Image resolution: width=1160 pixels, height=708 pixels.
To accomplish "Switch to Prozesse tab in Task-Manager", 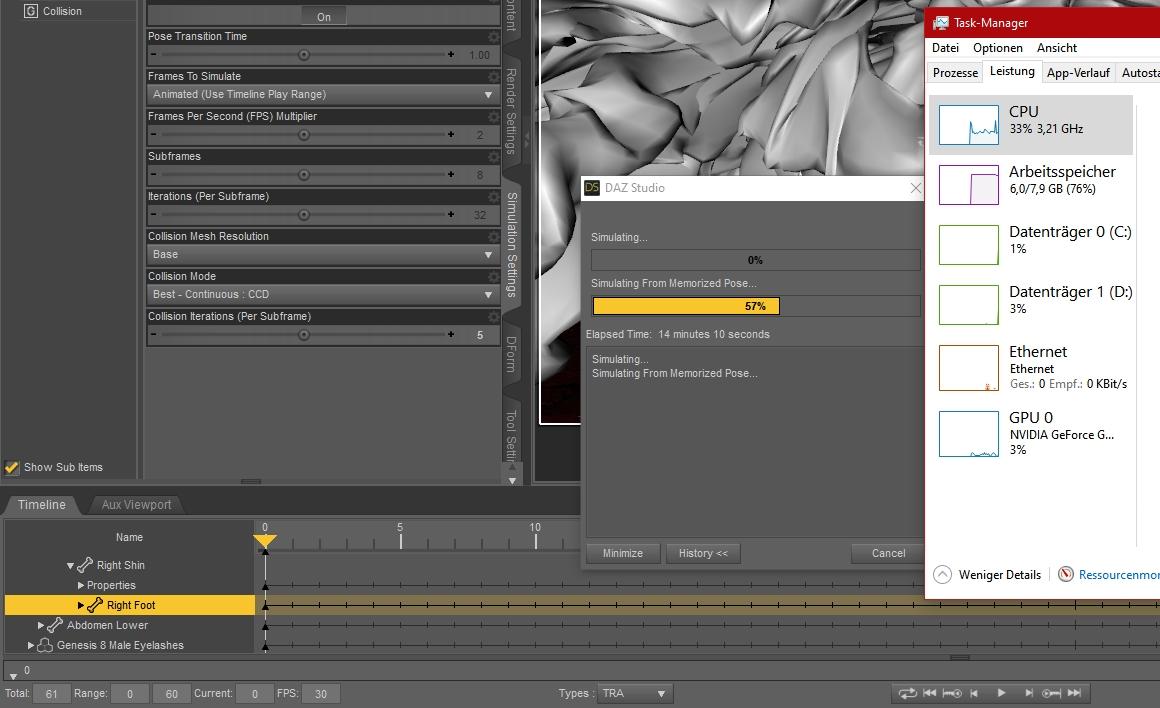I will pos(955,73).
